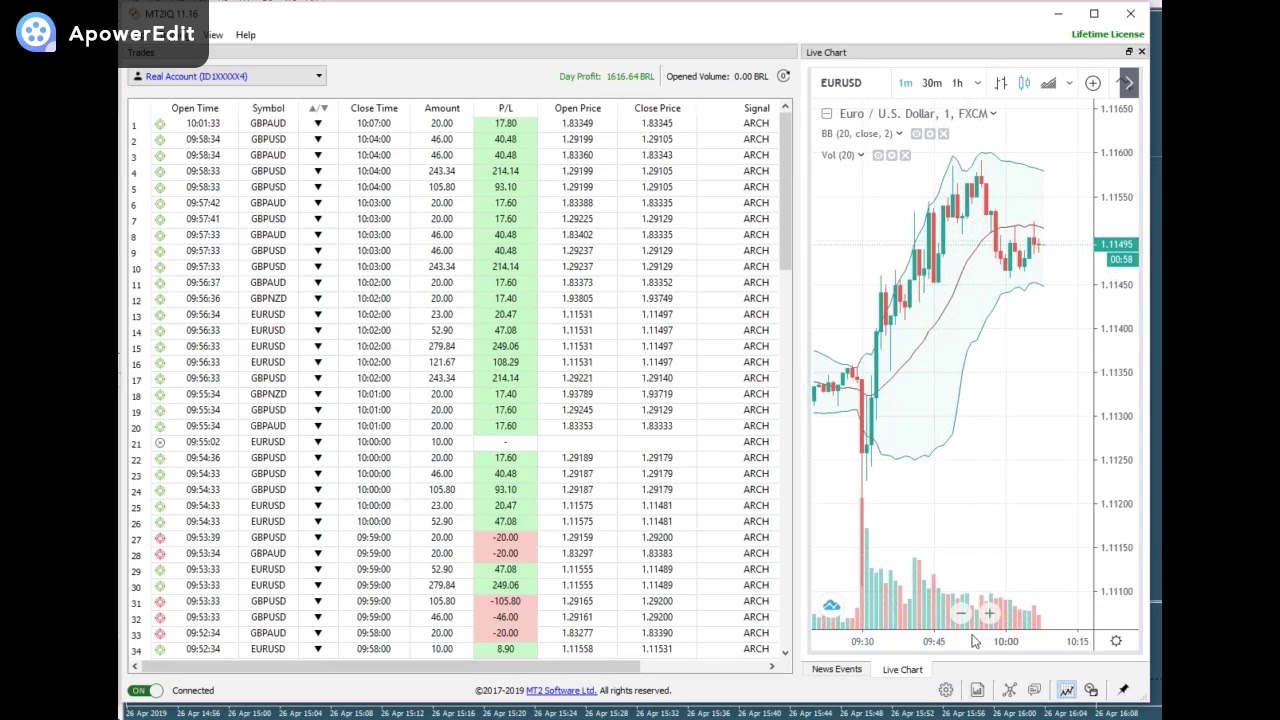The width and height of the screenshot is (1280, 720).
Task: Hide the BB indicator eye icon
Action: (x=916, y=134)
